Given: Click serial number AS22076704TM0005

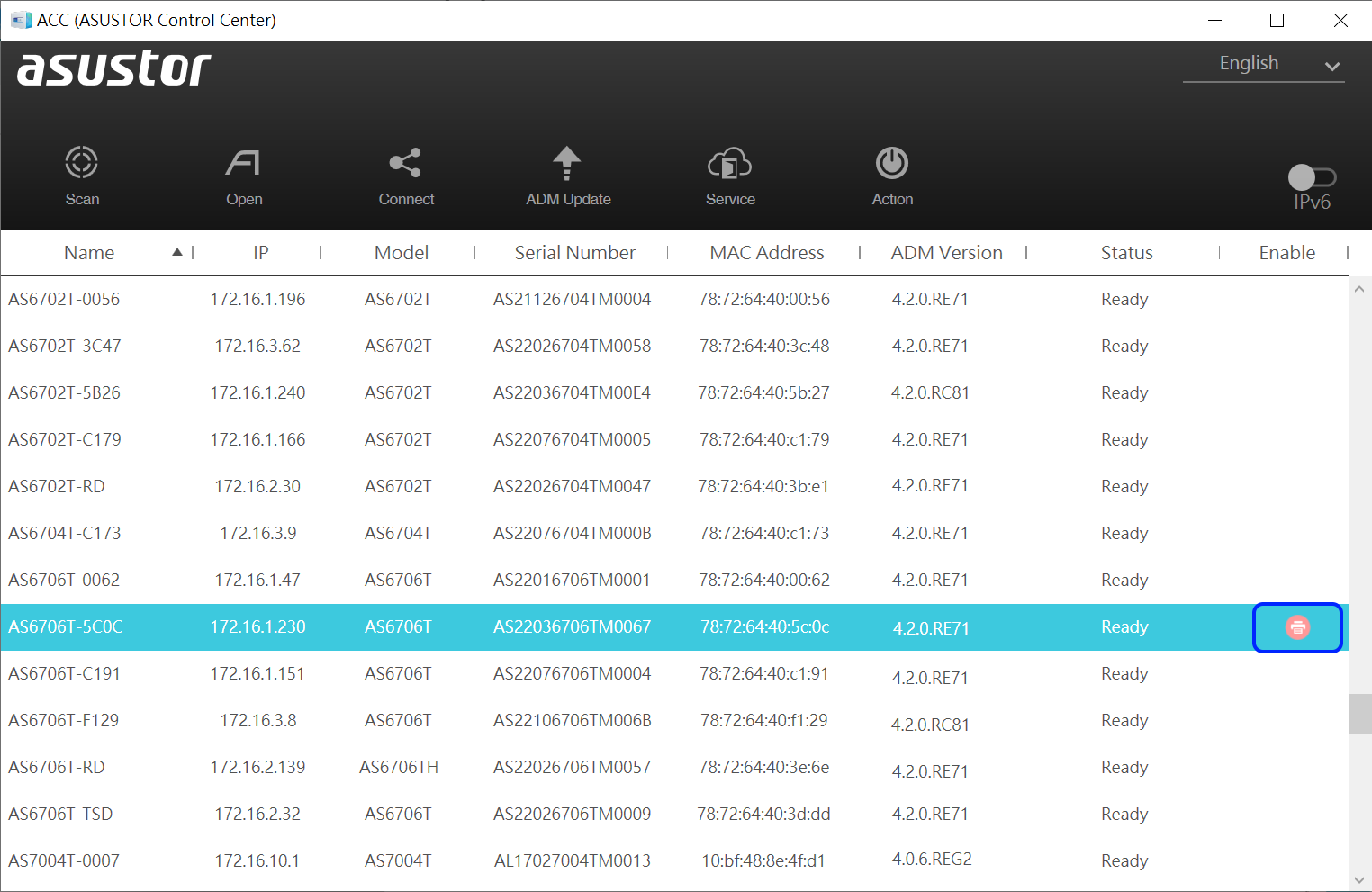Looking at the screenshot, I should point(572,440).
